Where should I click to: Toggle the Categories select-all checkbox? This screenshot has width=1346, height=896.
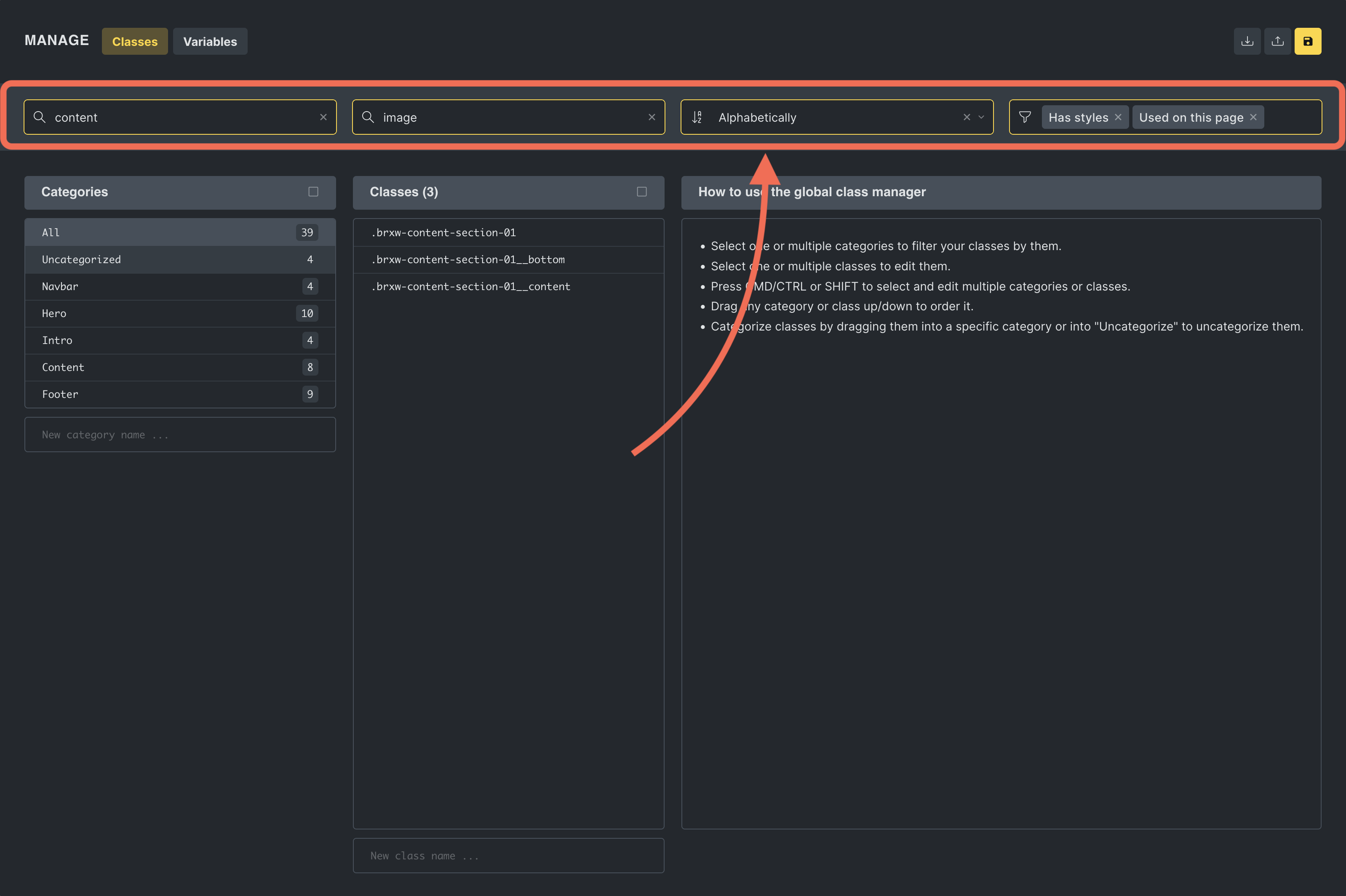(313, 192)
